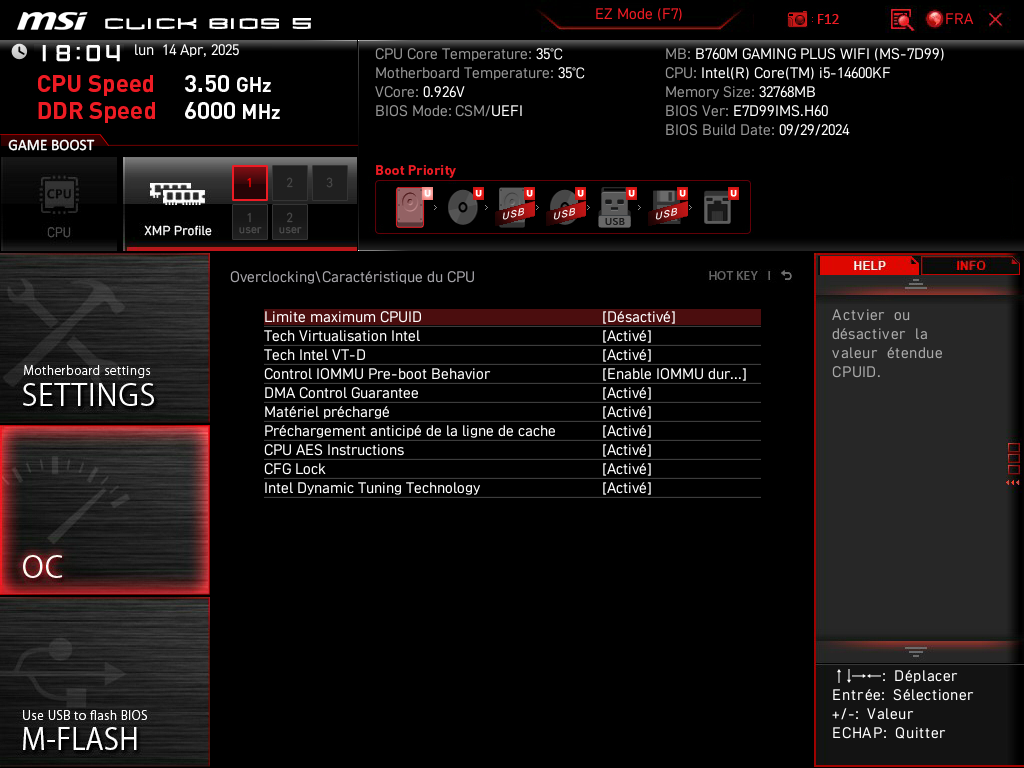
Task: Select the Matériel préchargé row label
Action: 327,412
